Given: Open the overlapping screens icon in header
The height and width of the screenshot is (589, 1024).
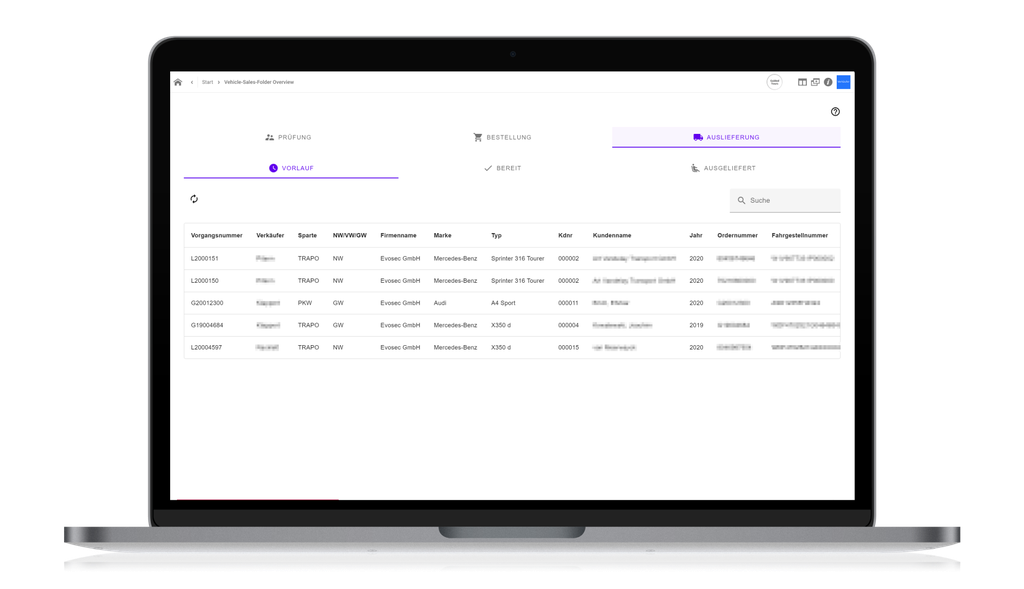Looking at the screenshot, I should click(x=815, y=82).
